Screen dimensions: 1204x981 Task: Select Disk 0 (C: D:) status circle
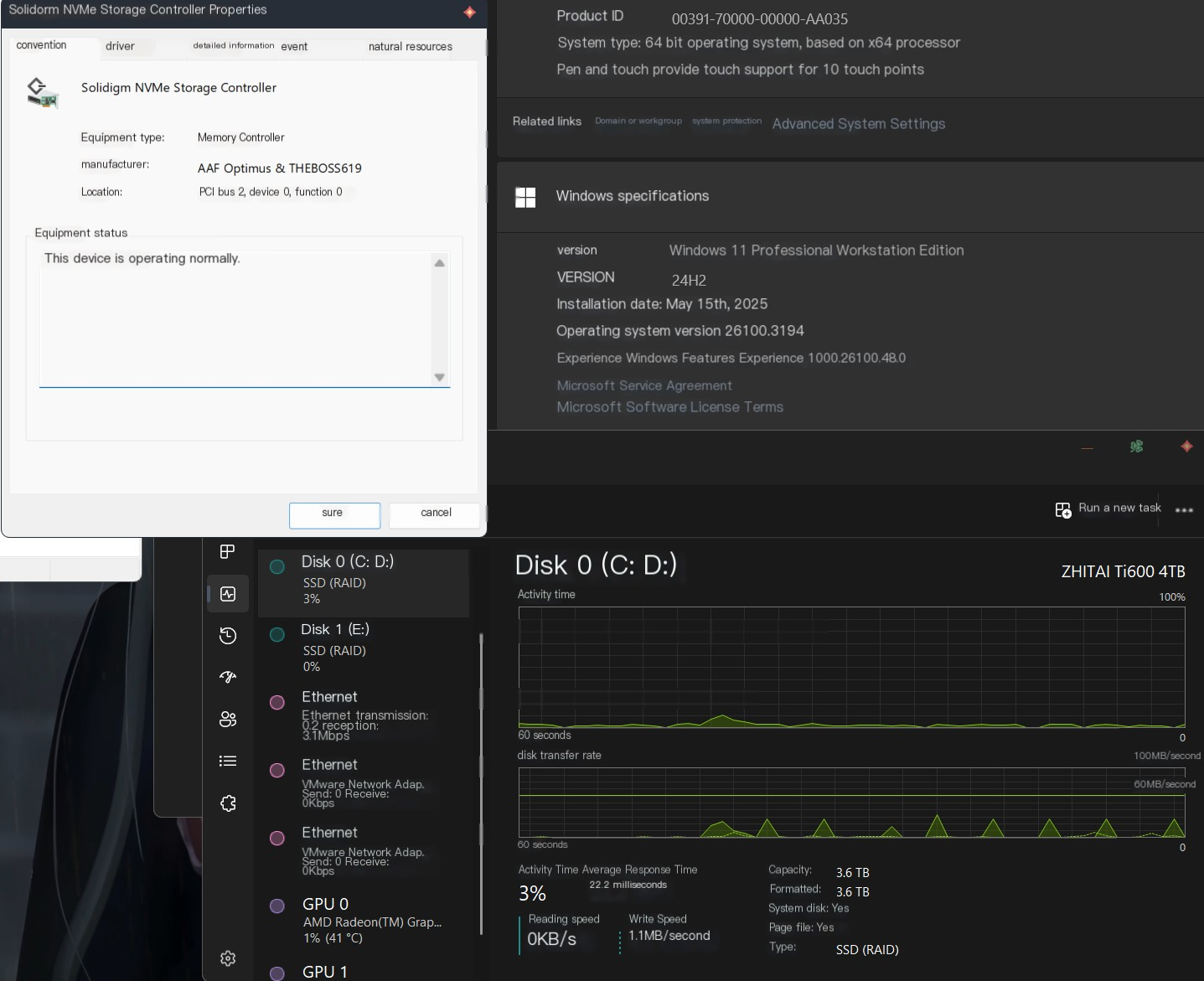pyautogui.click(x=277, y=567)
